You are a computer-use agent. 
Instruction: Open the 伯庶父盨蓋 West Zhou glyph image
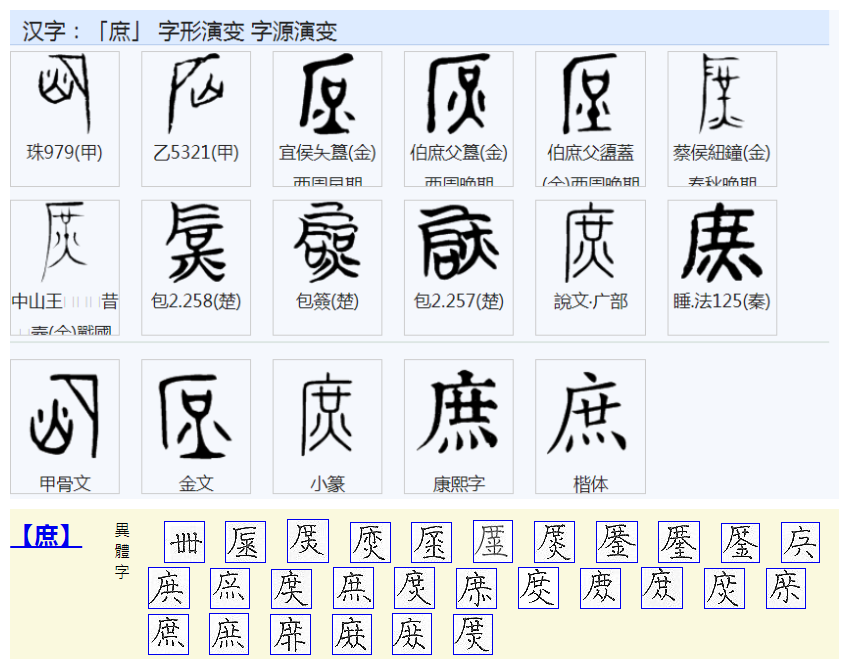[x=590, y=95]
